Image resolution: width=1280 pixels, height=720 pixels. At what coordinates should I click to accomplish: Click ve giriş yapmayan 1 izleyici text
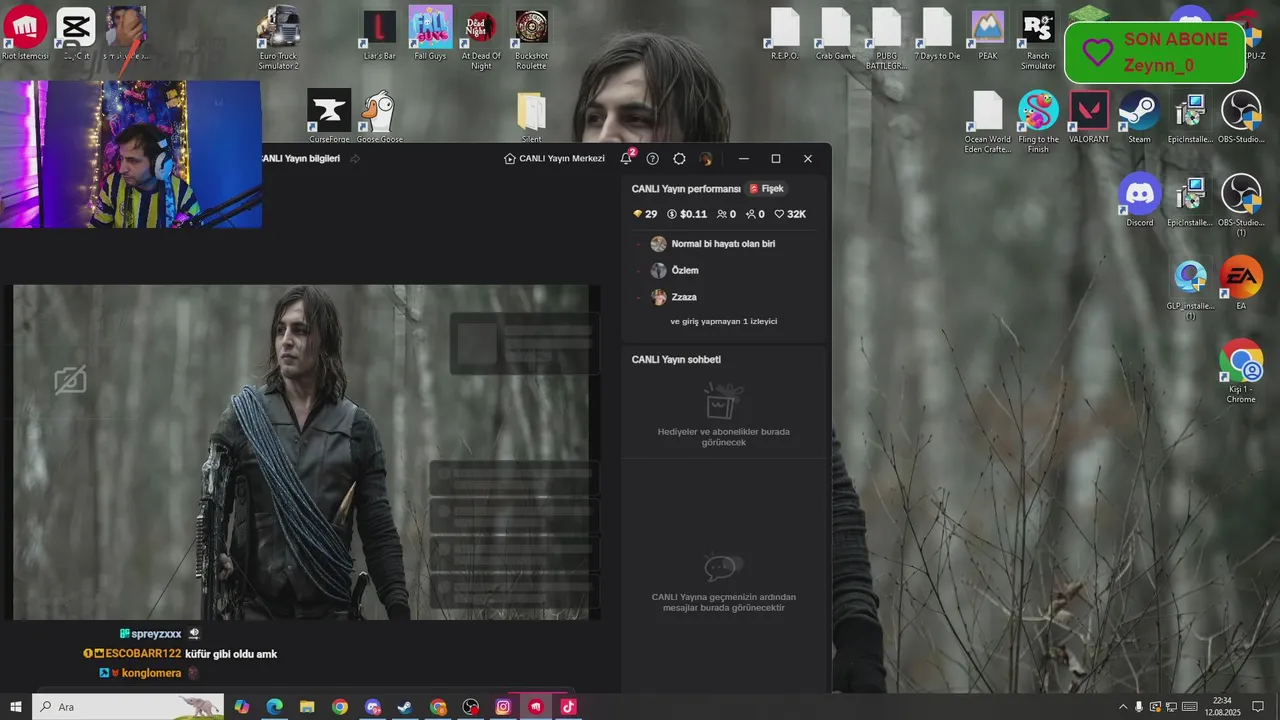723,321
